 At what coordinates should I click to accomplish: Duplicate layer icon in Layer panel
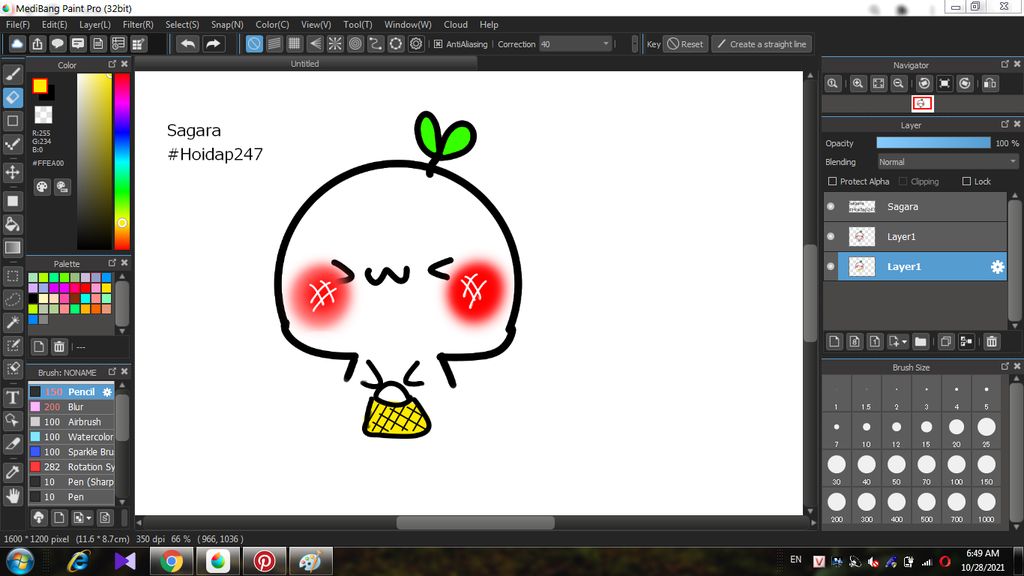(x=945, y=341)
